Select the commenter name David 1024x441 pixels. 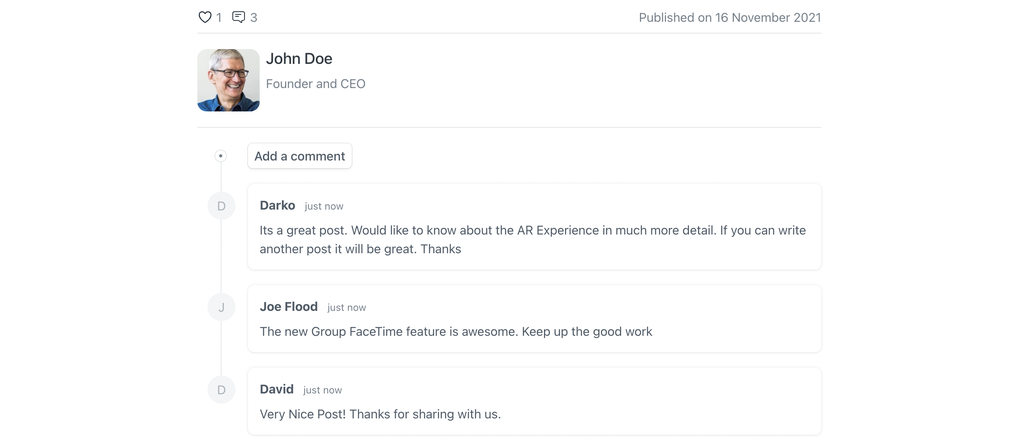[276, 389]
